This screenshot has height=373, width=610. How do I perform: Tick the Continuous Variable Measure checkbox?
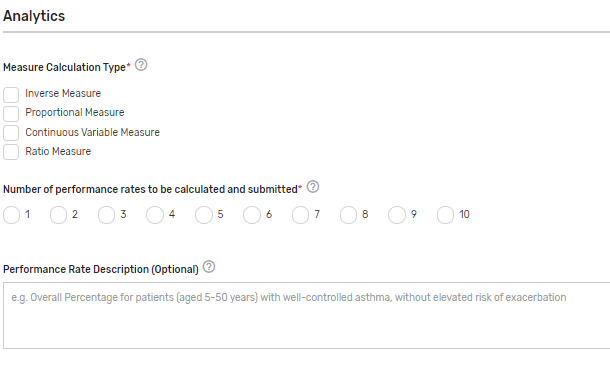pyautogui.click(x=11, y=133)
